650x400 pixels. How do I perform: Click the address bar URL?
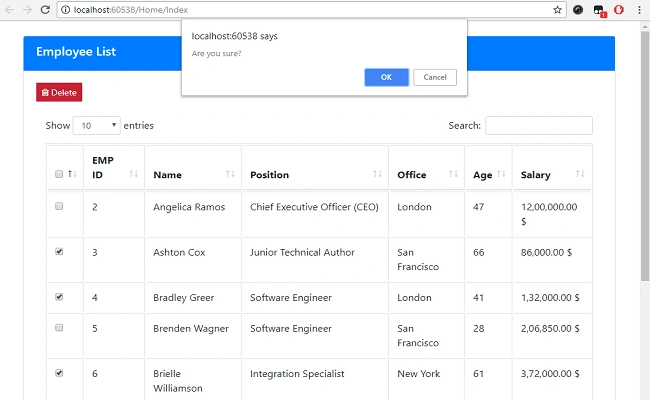(x=131, y=10)
